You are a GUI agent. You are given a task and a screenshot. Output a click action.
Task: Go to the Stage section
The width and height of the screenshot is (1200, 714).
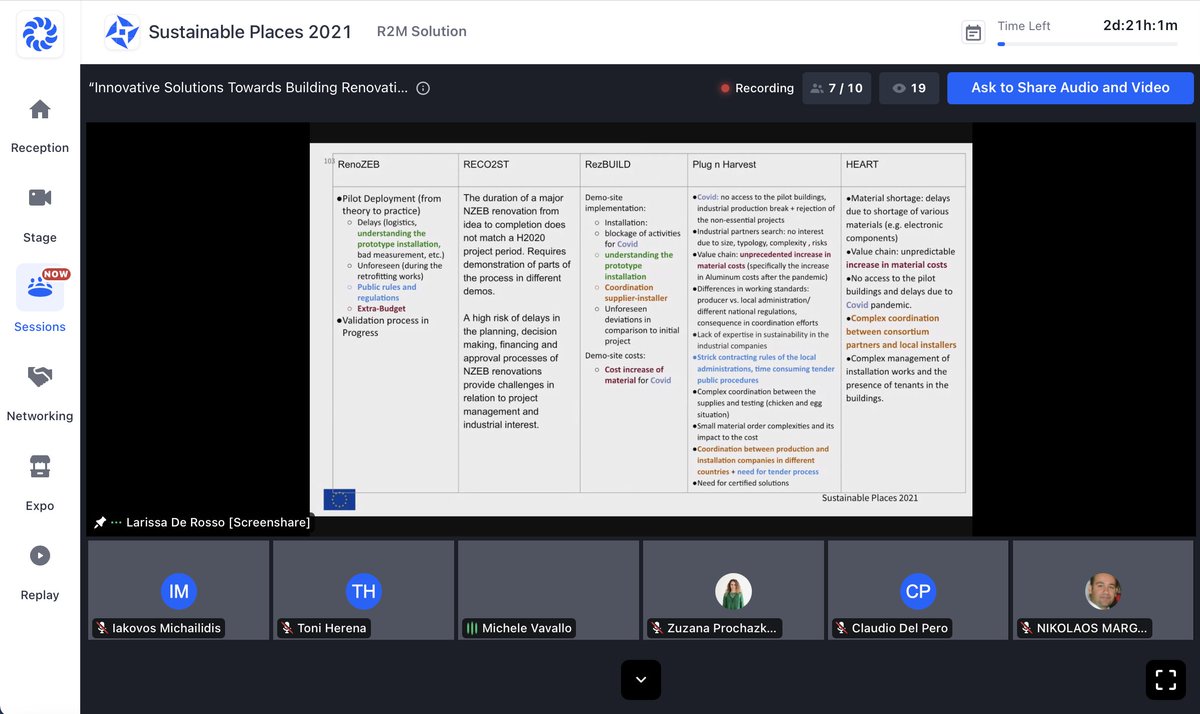[40, 216]
